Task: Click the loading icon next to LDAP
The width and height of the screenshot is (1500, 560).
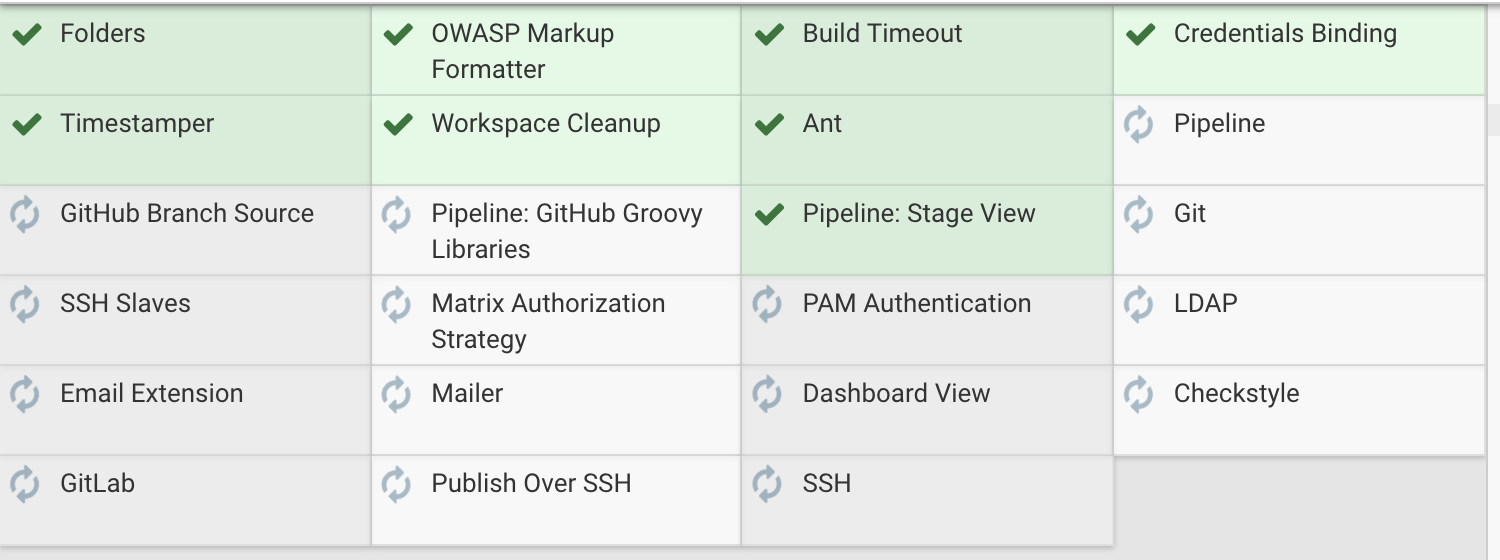Action: tap(1139, 305)
